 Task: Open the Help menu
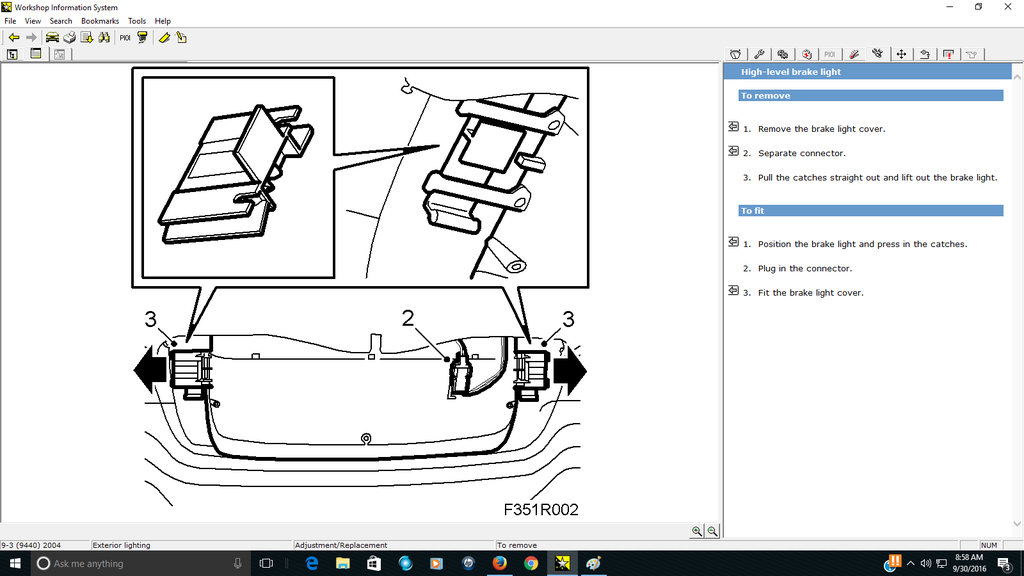(162, 20)
